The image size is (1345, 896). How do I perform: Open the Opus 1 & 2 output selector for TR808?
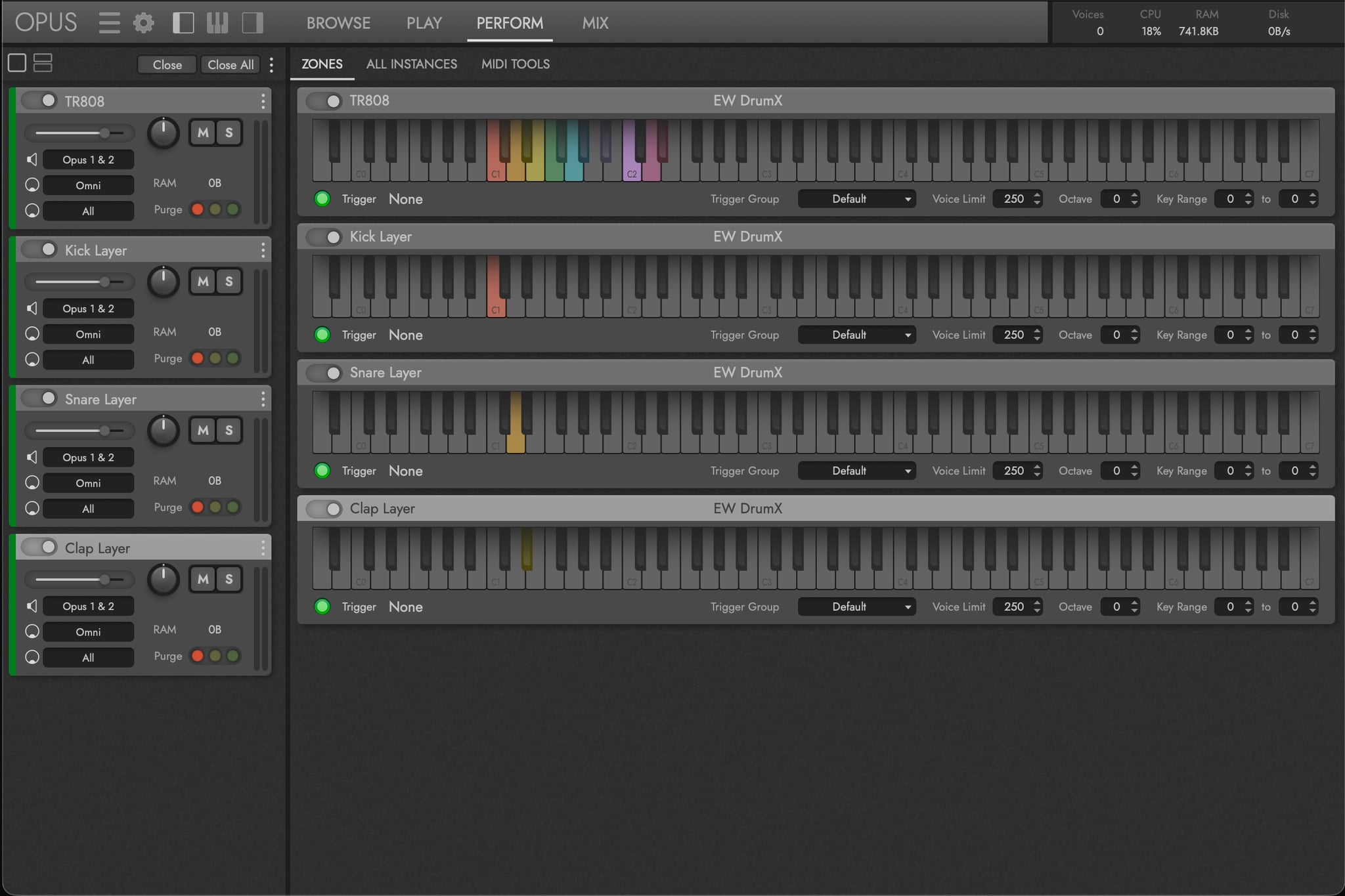(89, 160)
